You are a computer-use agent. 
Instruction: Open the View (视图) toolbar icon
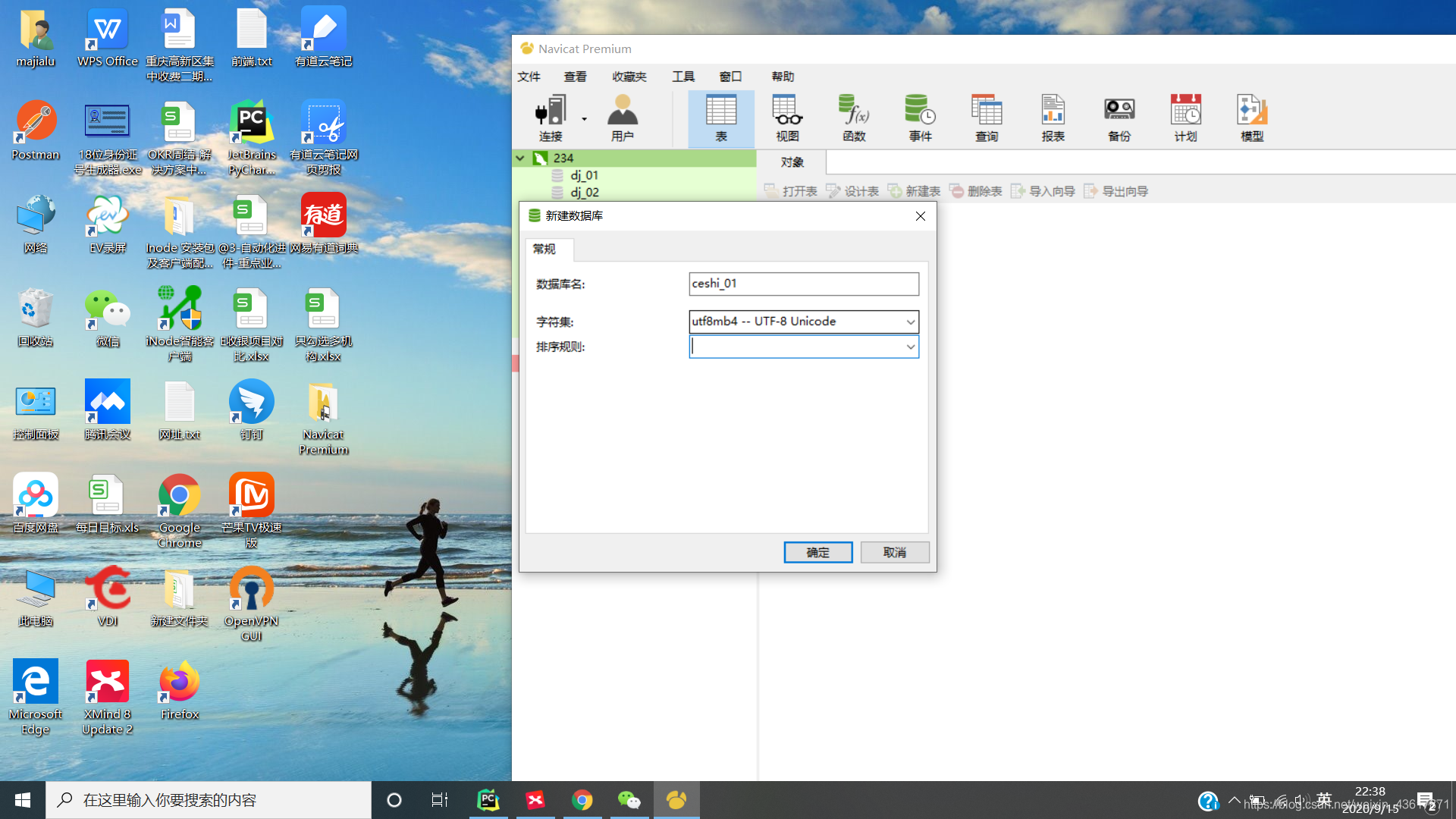pyautogui.click(x=787, y=118)
